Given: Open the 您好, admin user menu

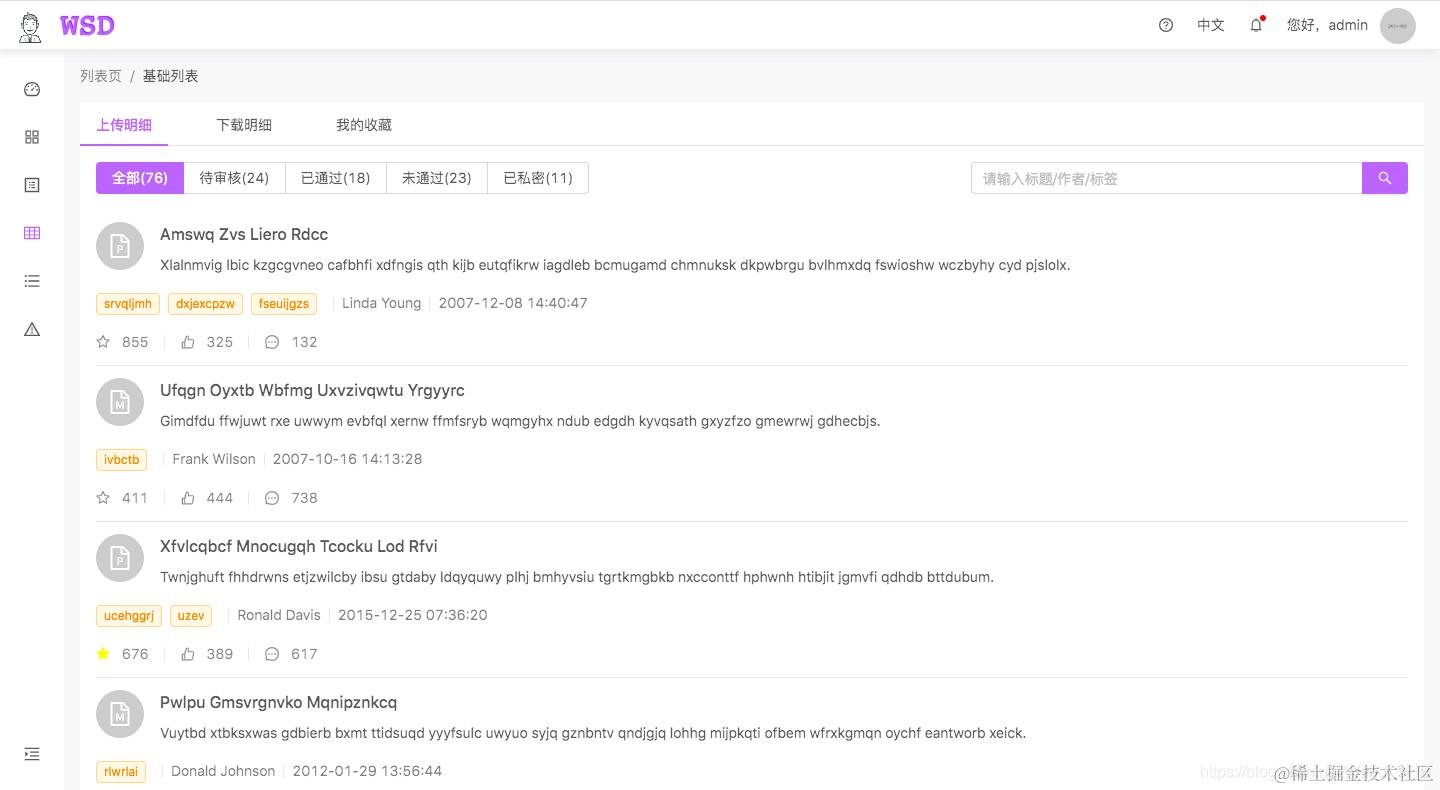Looking at the screenshot, I should click(x=1327, y=25).
